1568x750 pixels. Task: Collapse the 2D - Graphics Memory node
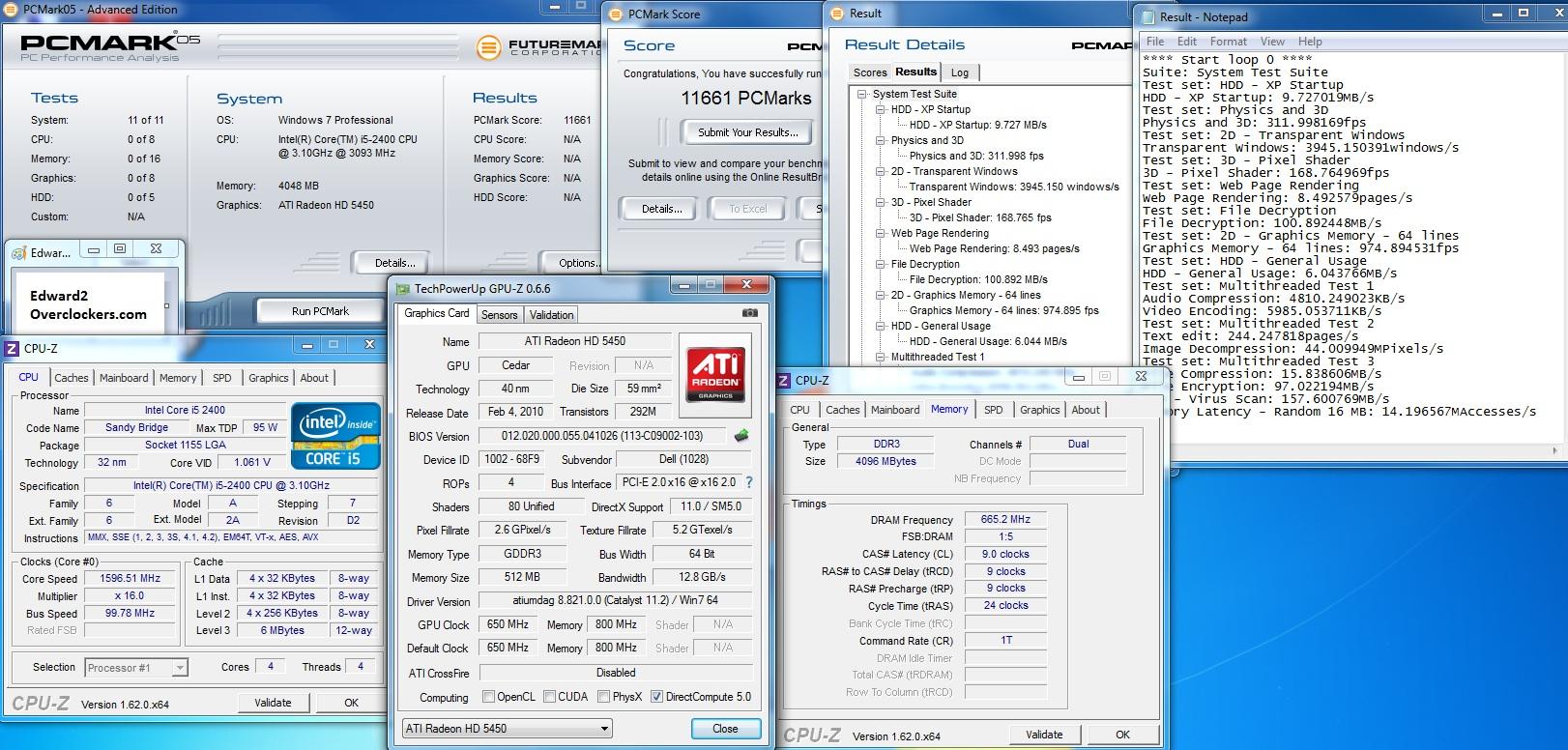pyautogui.click(x=880, y=295)
